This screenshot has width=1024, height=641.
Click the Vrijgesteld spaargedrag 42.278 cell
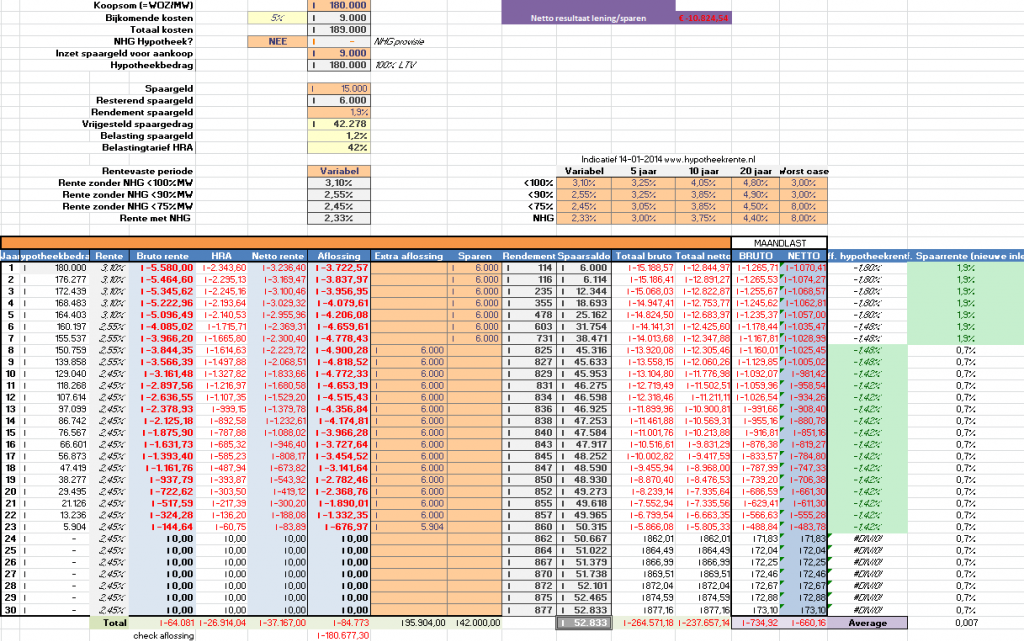(x=342, y=124)
